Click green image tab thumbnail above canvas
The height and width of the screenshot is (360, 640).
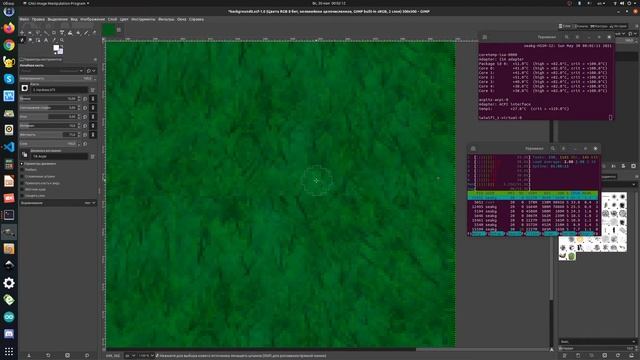coord(109,30)
